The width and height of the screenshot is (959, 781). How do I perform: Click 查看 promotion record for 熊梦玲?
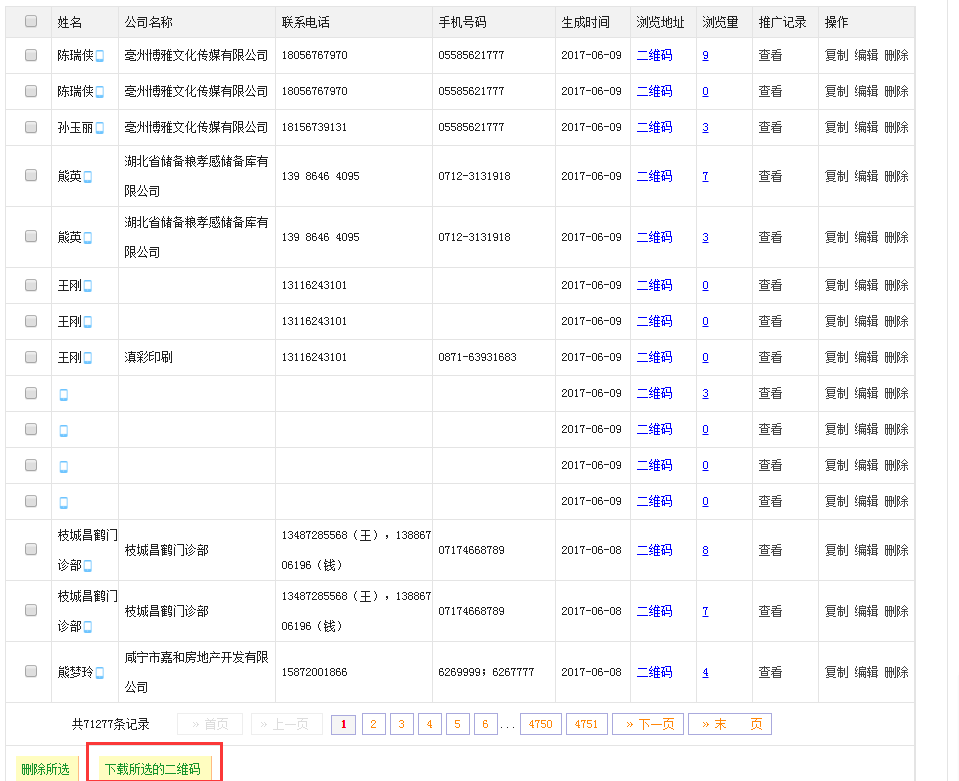click(x=770, y=672)
